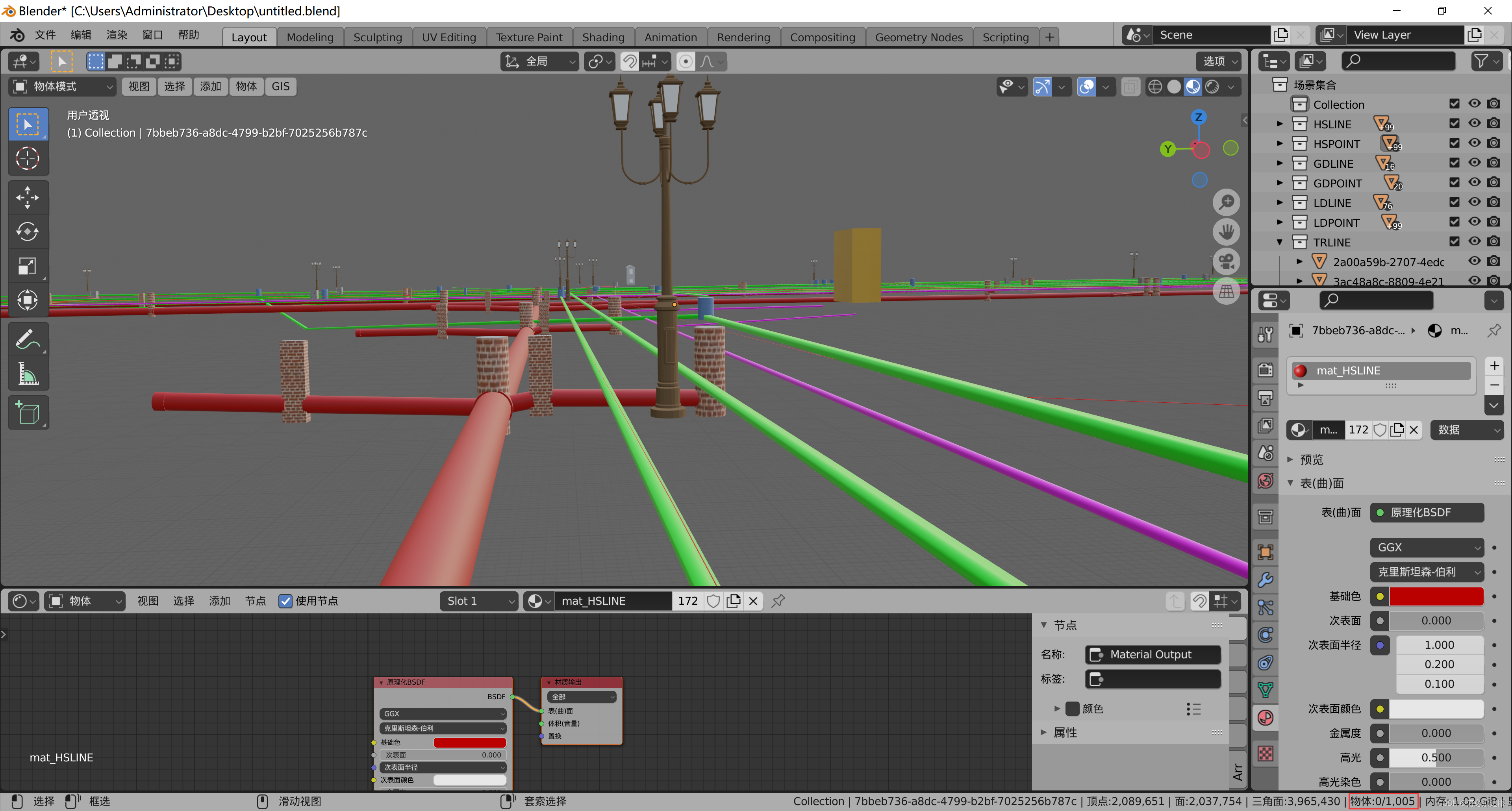This screenshot has height=811, width=1512.
Task: Open the Render properties tab
Action: coord(1266,369)
